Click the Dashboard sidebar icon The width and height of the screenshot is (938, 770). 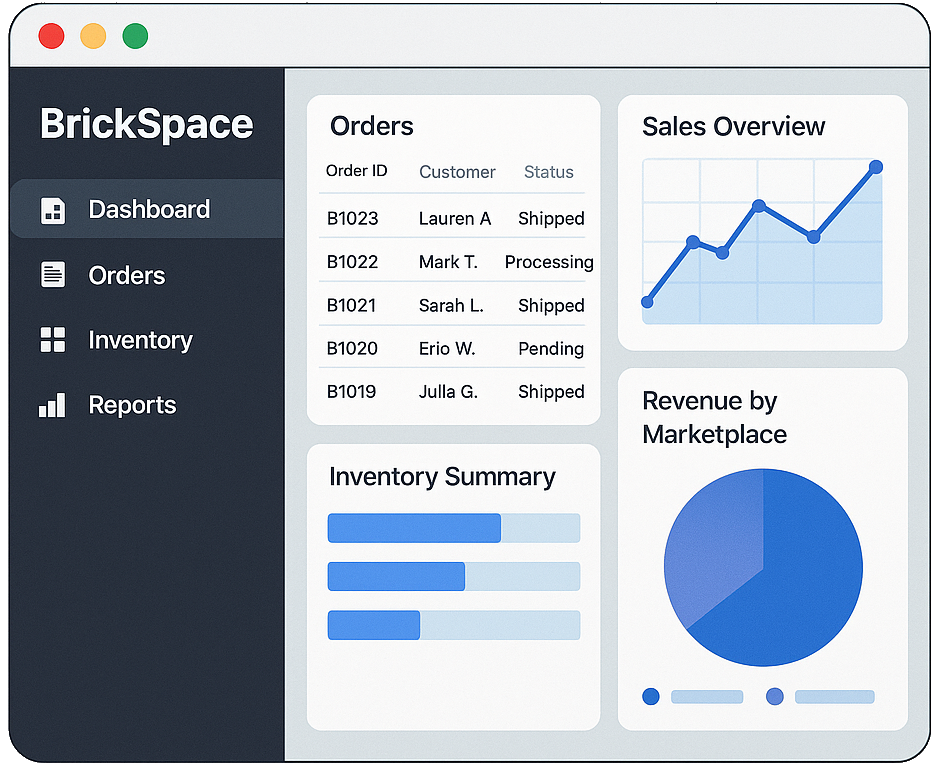[x=52, y=210]
